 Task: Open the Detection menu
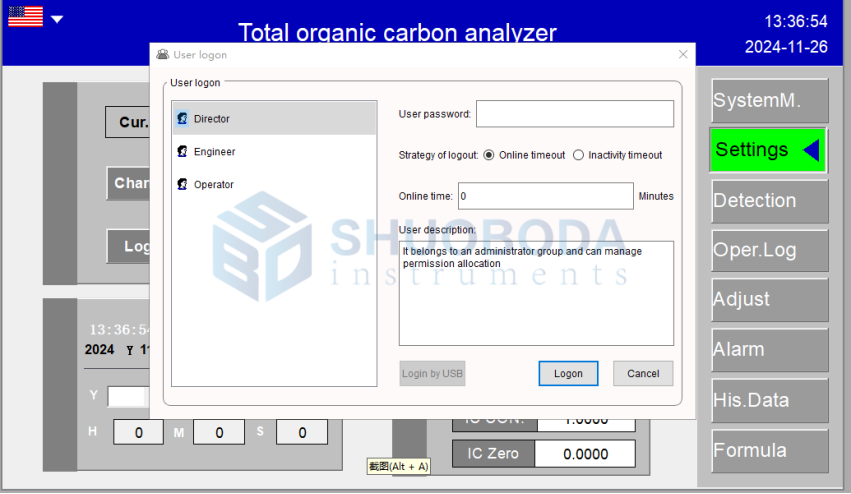click(x=770, y=201)
